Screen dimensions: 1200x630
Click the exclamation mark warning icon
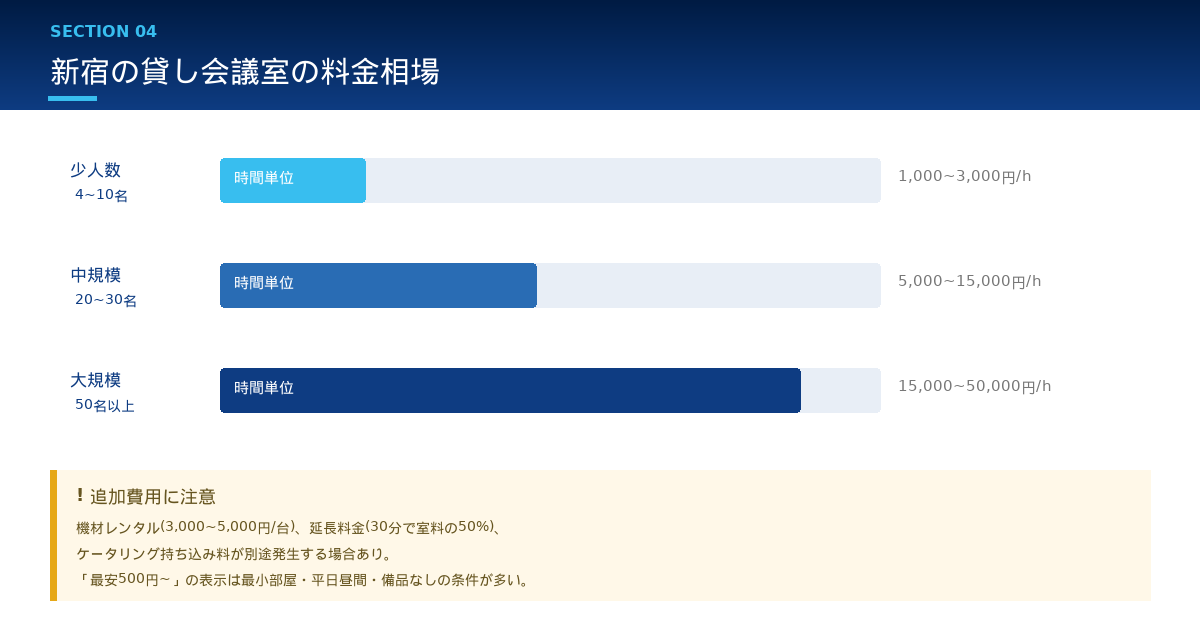tap(80, 495)
